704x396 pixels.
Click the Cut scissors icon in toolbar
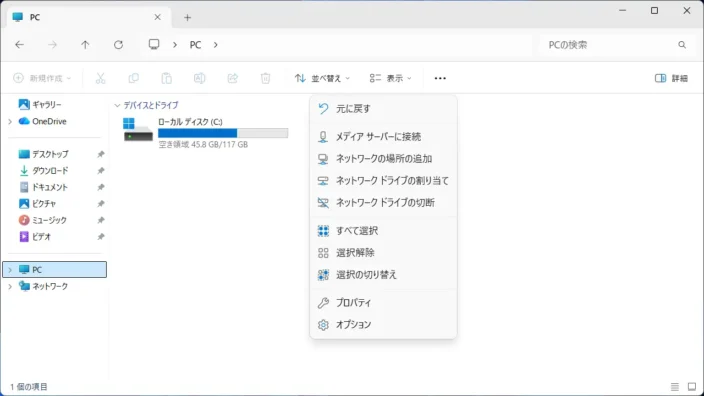[101, 78]
